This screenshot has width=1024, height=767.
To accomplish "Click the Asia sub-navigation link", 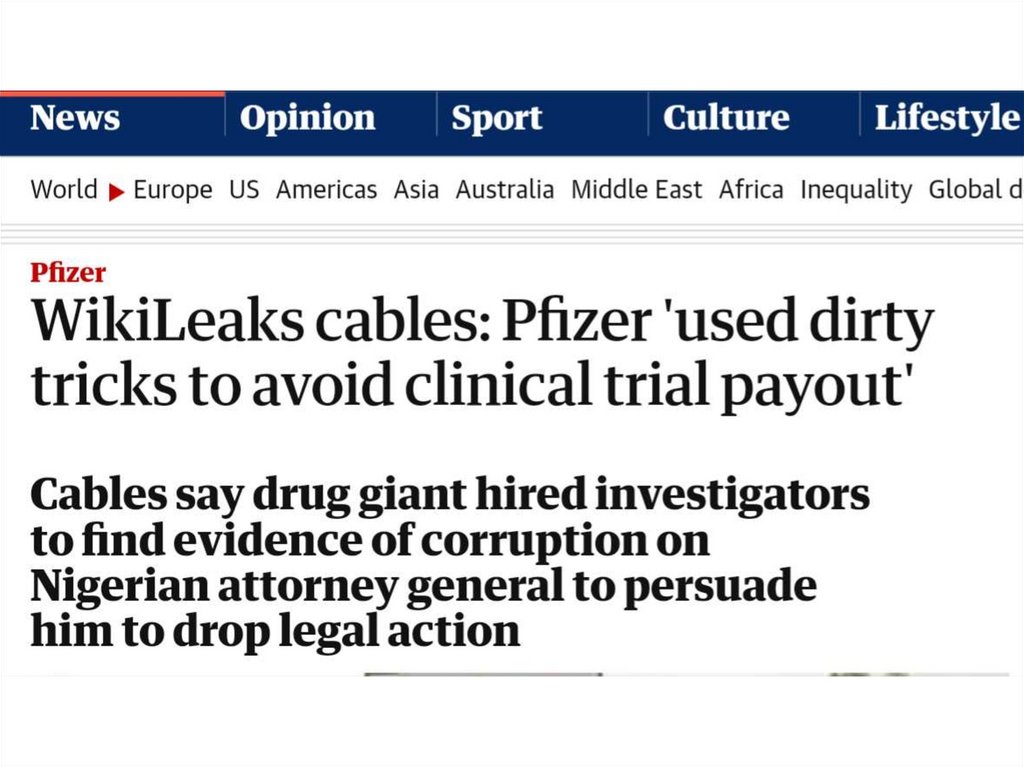I will coord(416,190).
